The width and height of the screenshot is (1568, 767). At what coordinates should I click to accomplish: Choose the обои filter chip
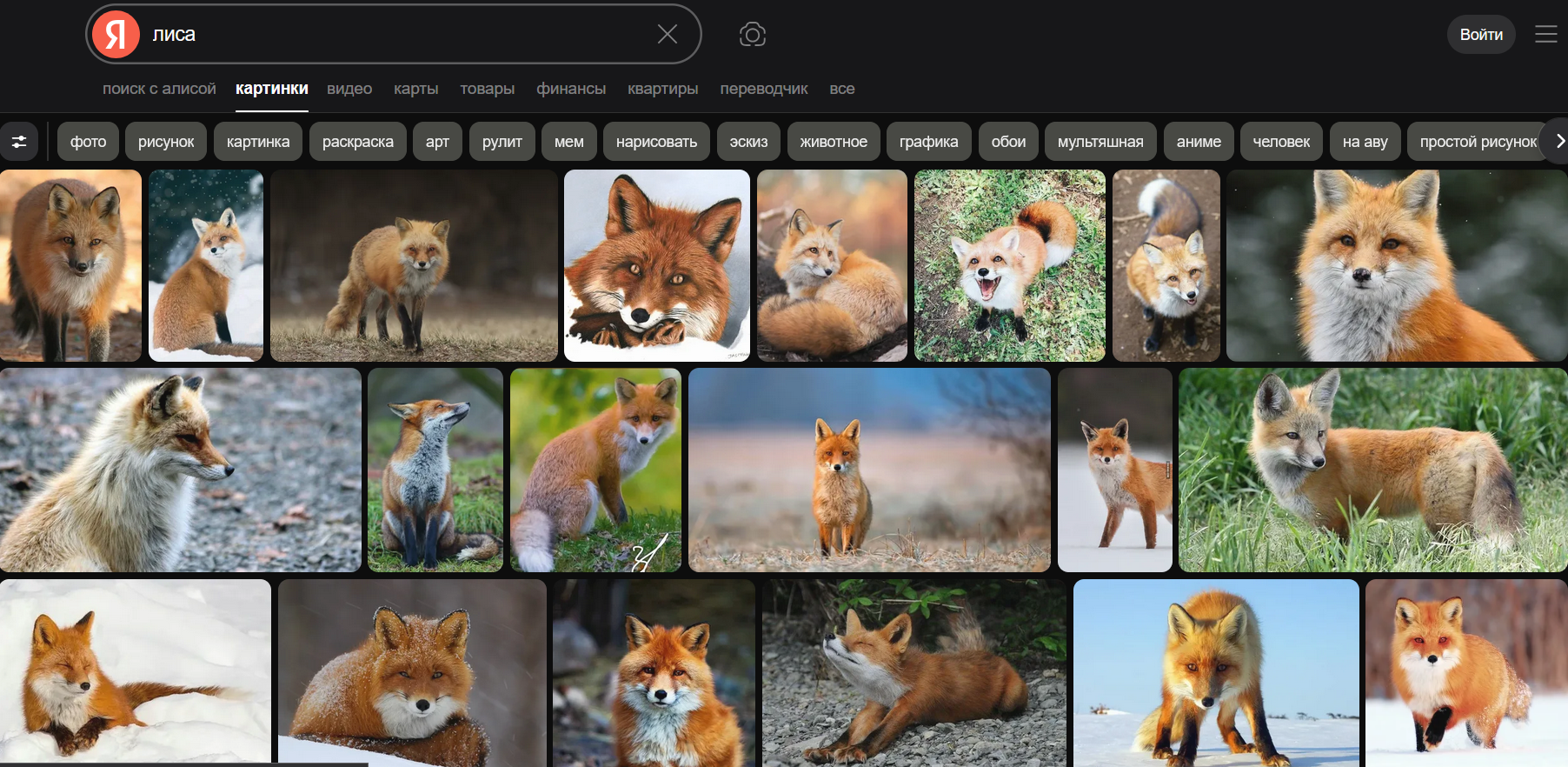[x=1008, y=141]
